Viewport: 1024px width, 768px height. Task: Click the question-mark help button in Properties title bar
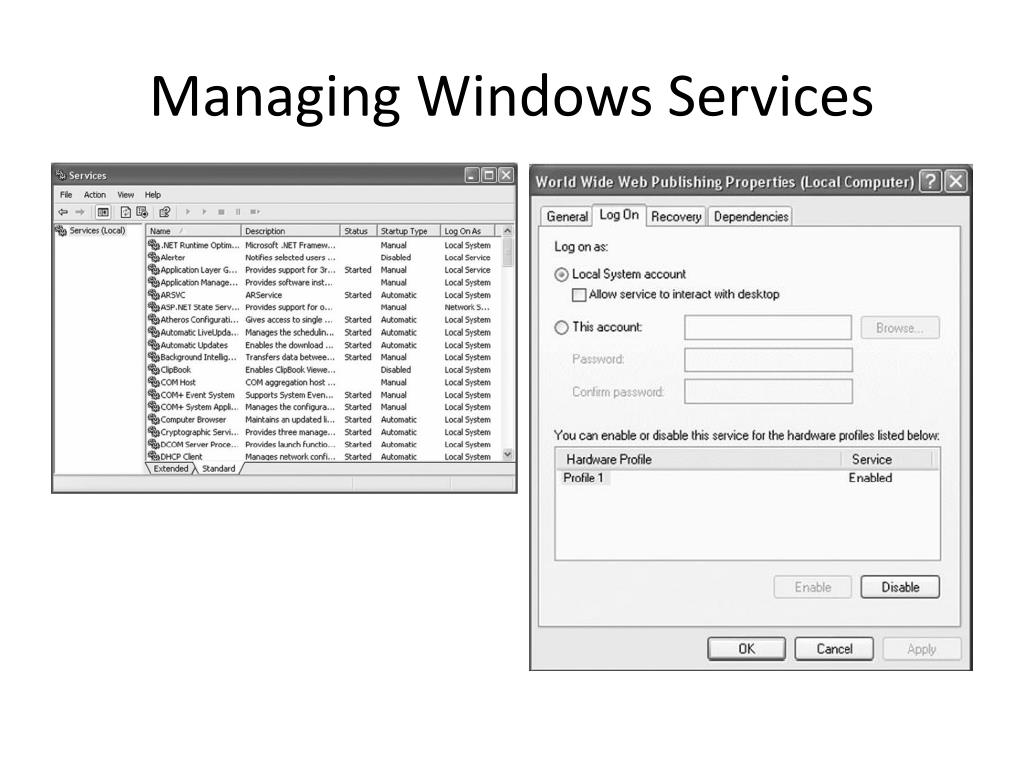click(931, 181)
